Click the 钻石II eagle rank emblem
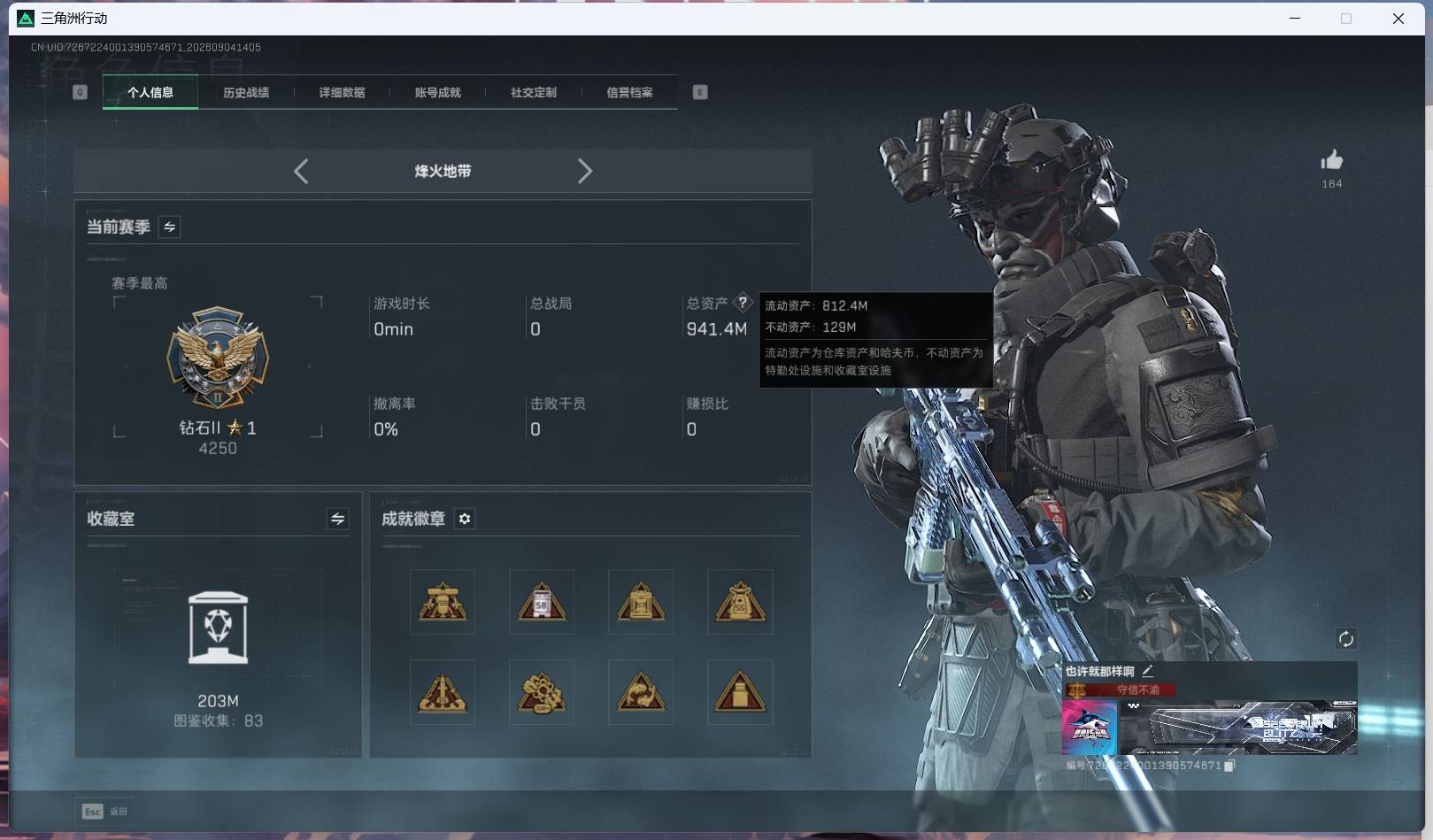The height and width of the screenshot is (840, 1433). [x=218, y=358]
